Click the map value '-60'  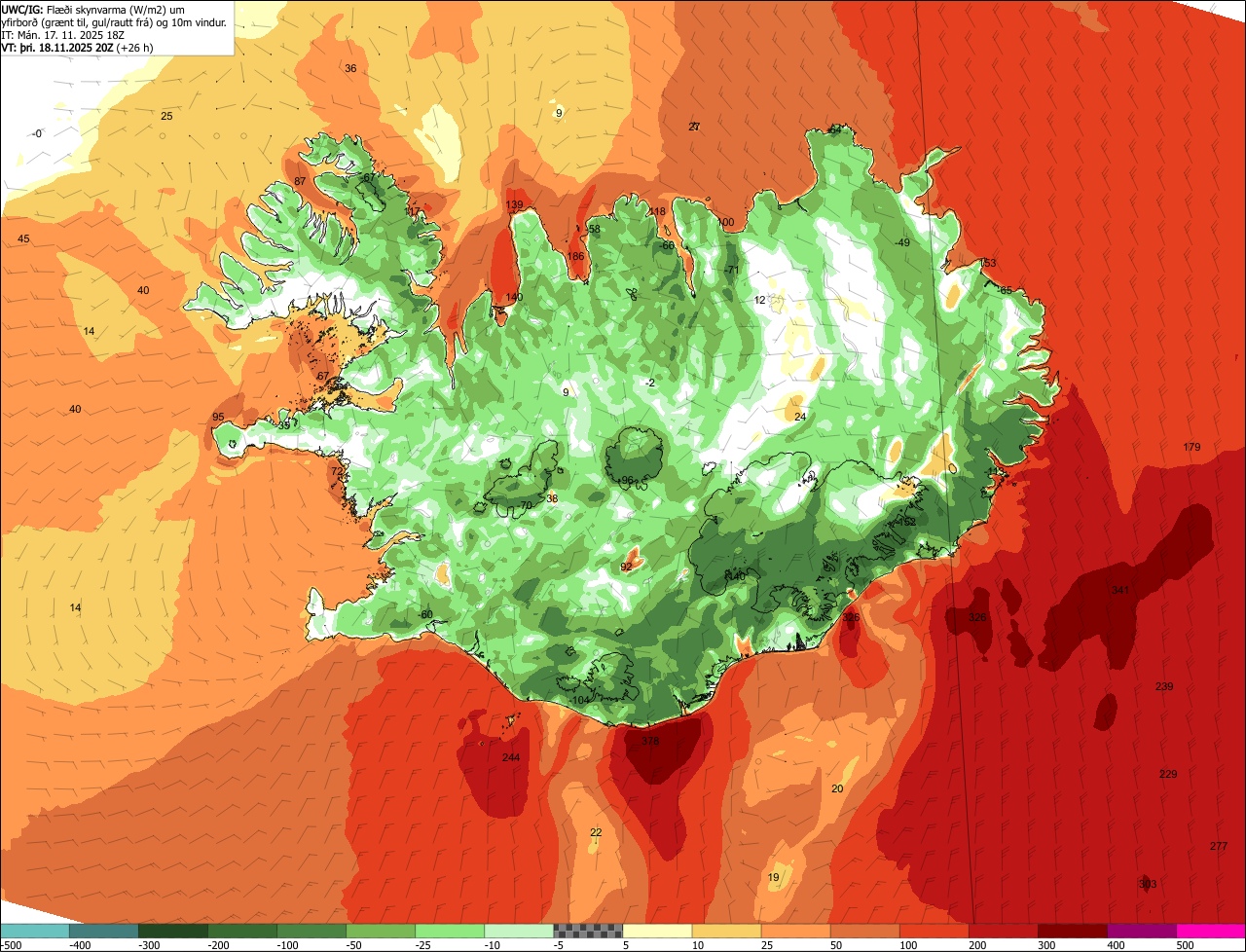point(424,614)
